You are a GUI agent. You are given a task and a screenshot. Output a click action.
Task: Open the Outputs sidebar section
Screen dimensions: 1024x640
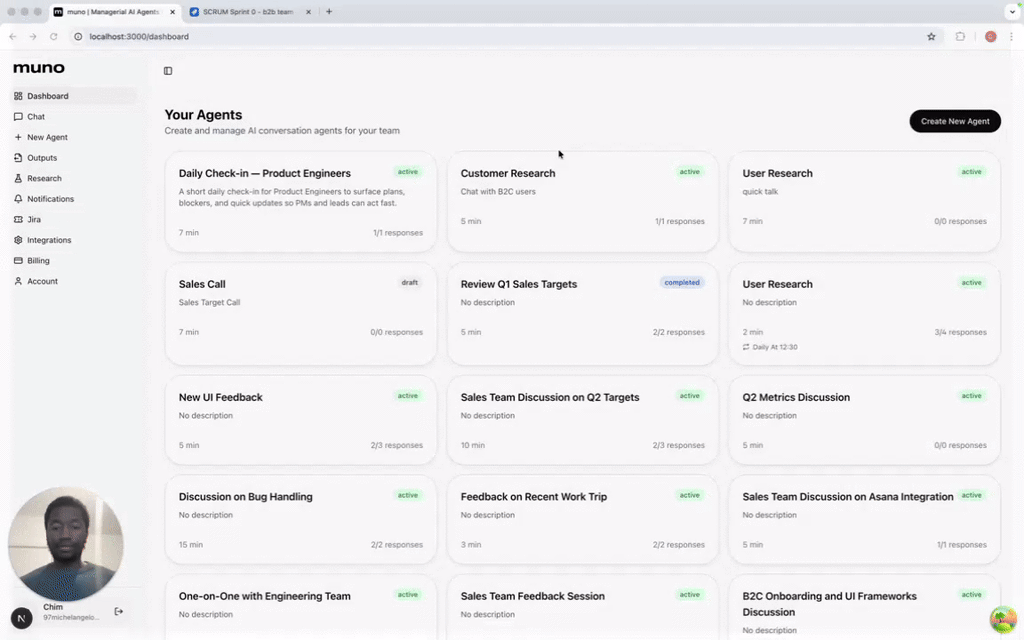41,158
